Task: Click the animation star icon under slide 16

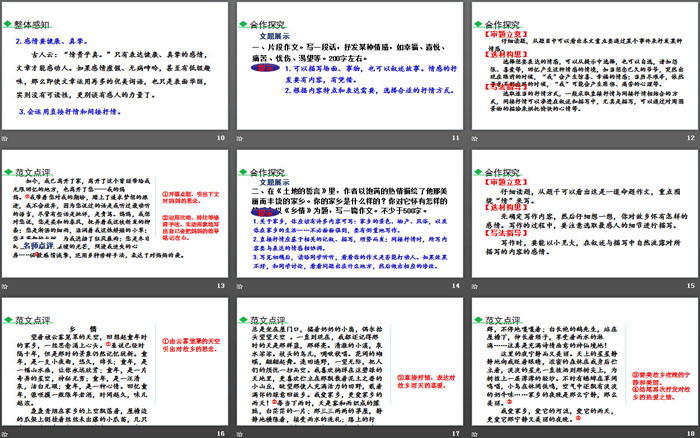Action: point(5,434)
